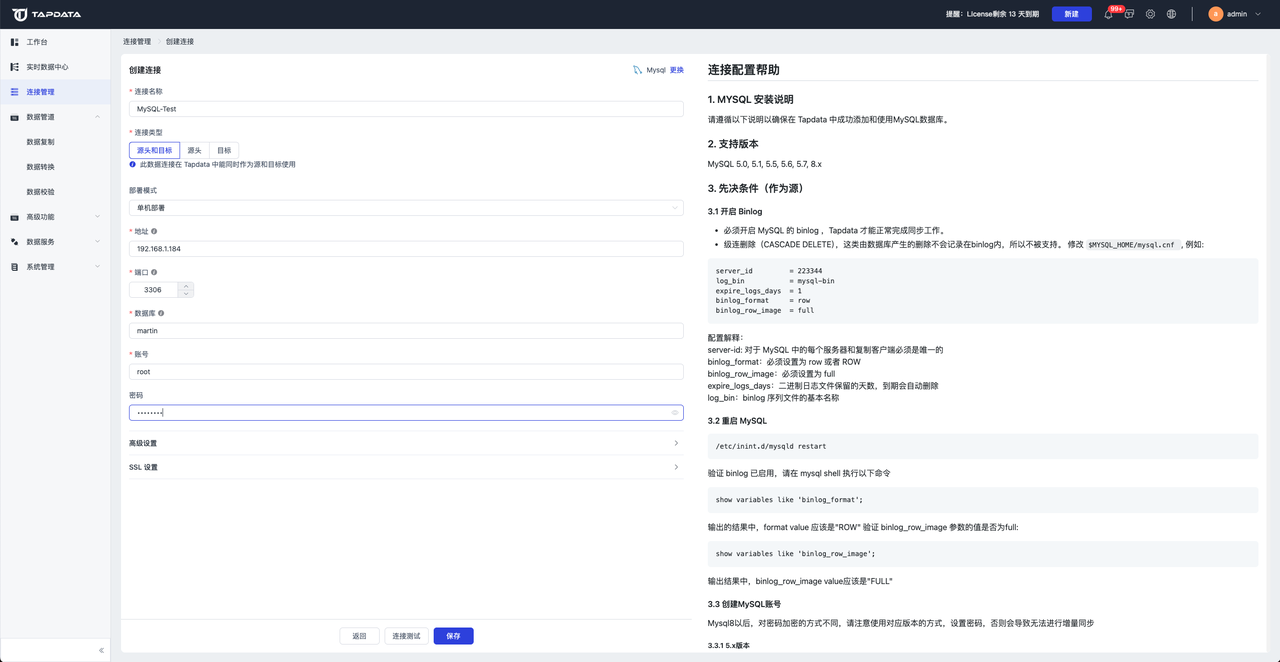Screen dimensions: 1280x662
Task: Click the 返回 button
Action: pos(359,636)
